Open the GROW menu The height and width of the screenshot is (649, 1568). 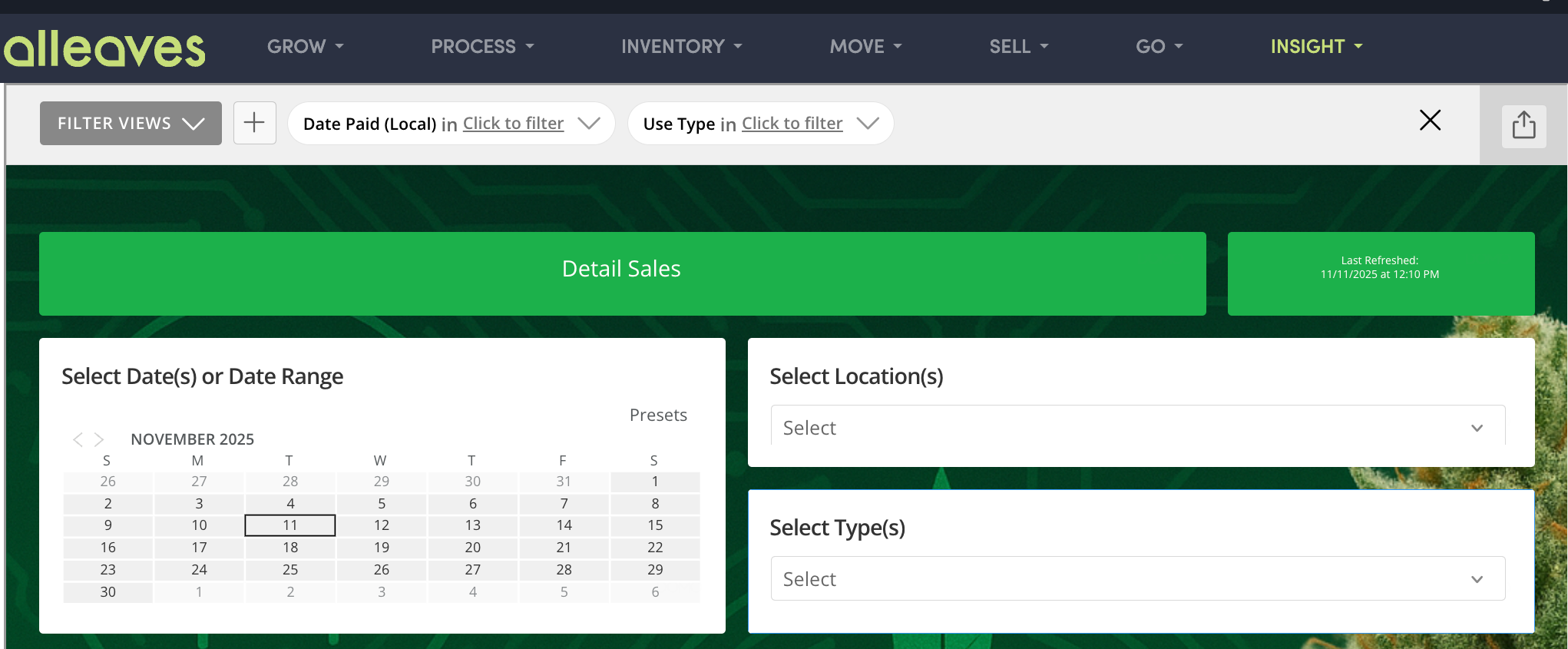coord(305,47)
